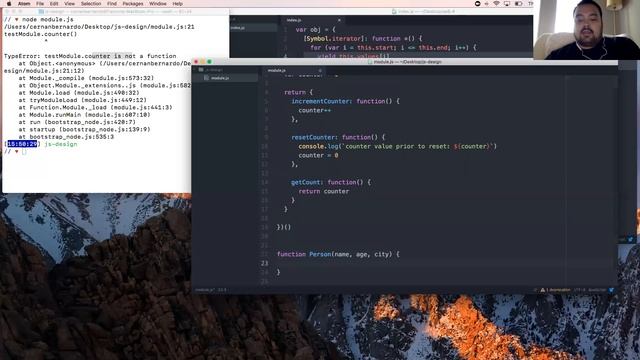
Task: Click the Twitter bird icon at desktop edge
Action: [x=631, y=240]
